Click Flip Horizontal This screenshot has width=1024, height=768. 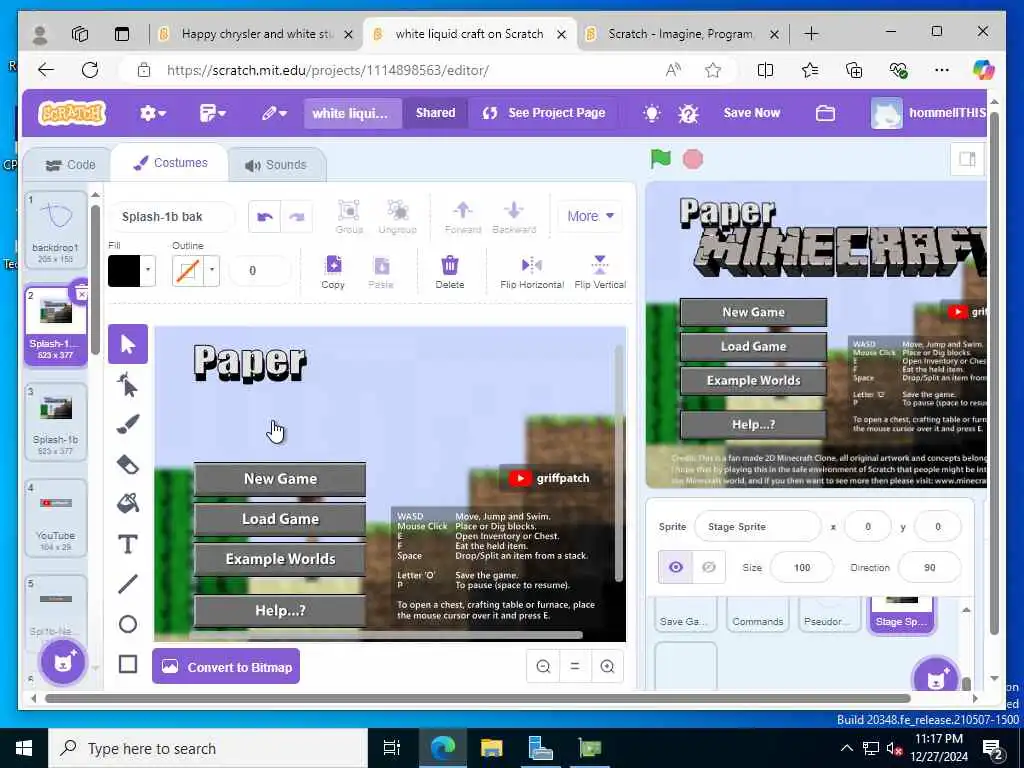[x=532, y=272]
